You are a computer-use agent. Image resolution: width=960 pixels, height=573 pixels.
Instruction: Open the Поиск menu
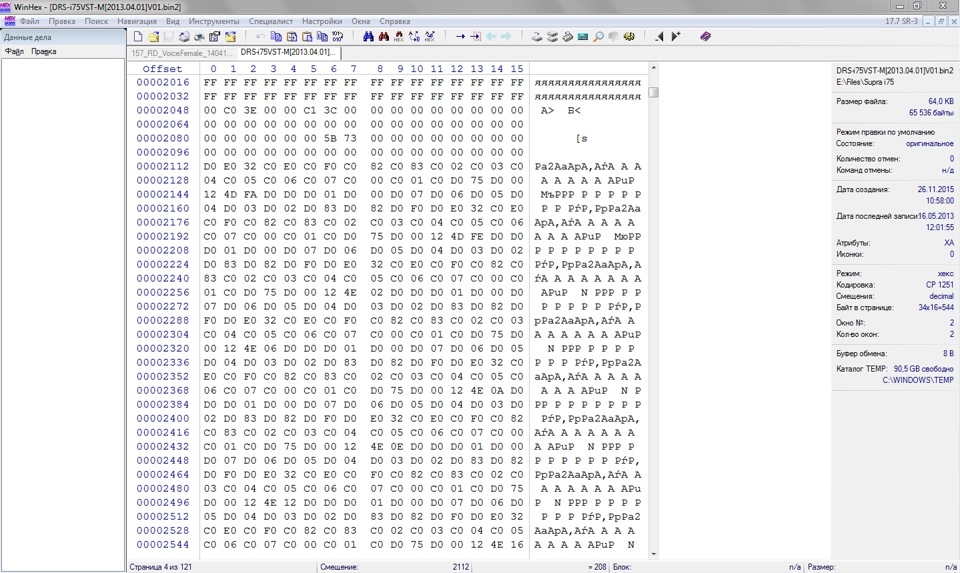click(x=96, y=21)
